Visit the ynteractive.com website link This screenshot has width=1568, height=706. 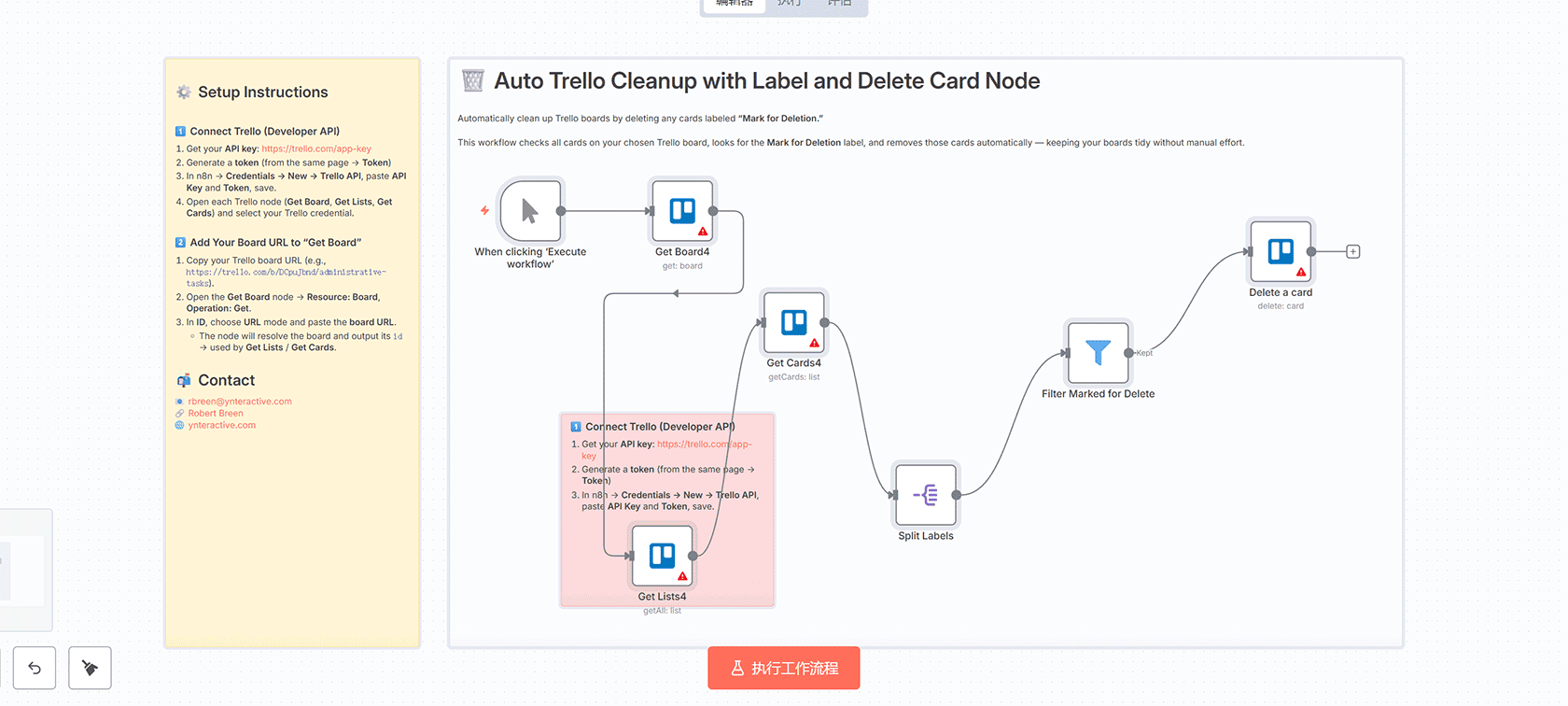tap(222, 426)
